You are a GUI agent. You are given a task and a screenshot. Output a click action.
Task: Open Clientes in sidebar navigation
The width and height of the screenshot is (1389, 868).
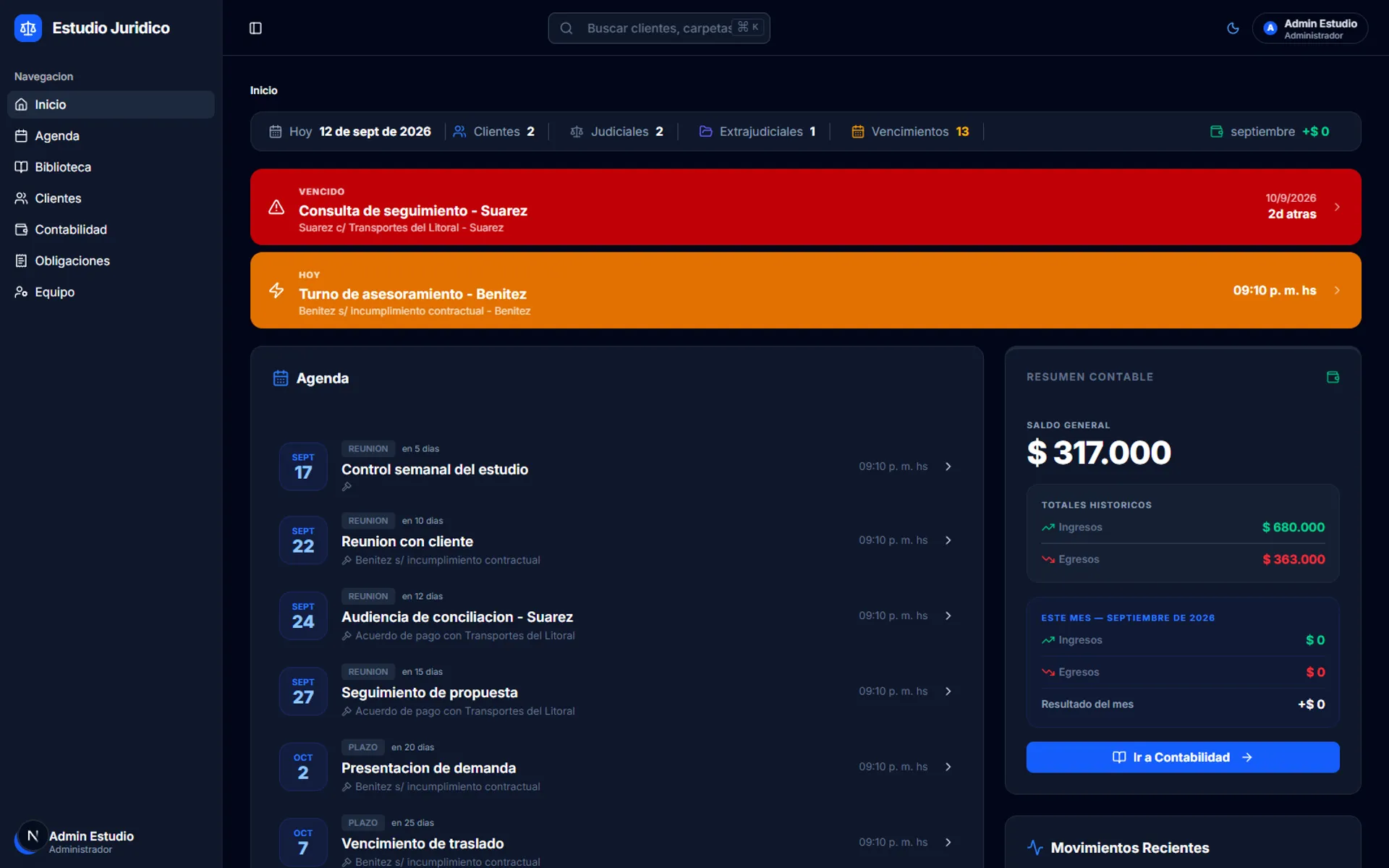(x=111, y=198)
